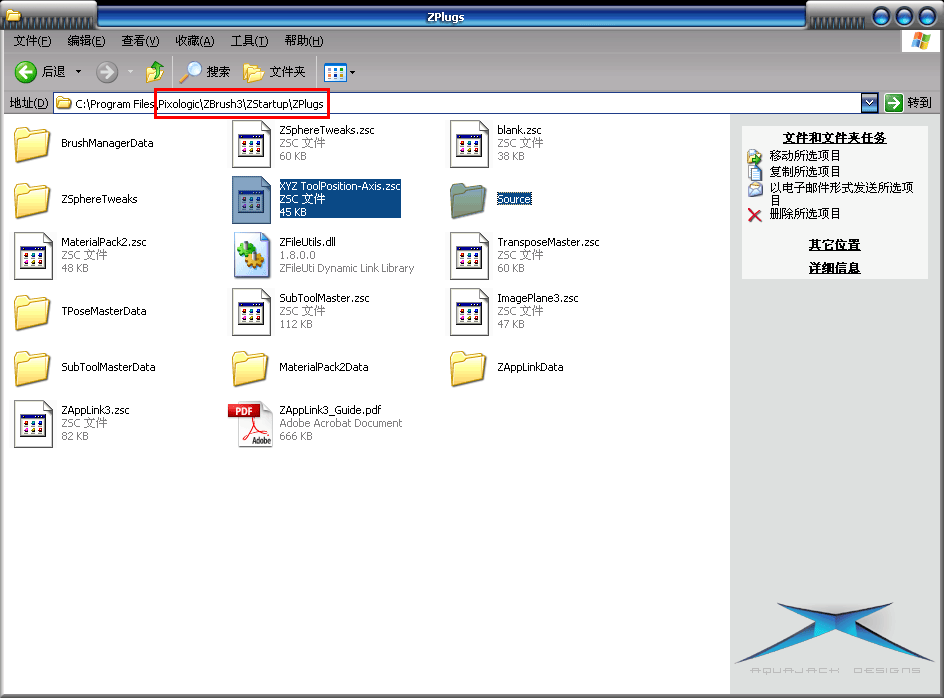Open the 查看(V) menu
Viewport: 944px width, 698px height.
140,41
